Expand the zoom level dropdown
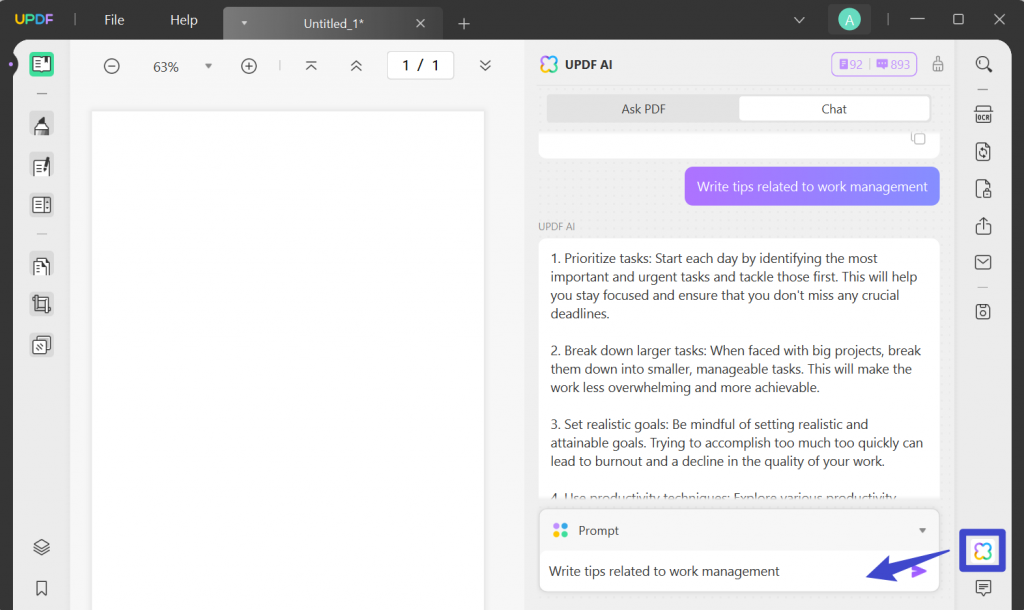Image resolution: width=1024 pixels, height=610 pixels. click(207, 64)
